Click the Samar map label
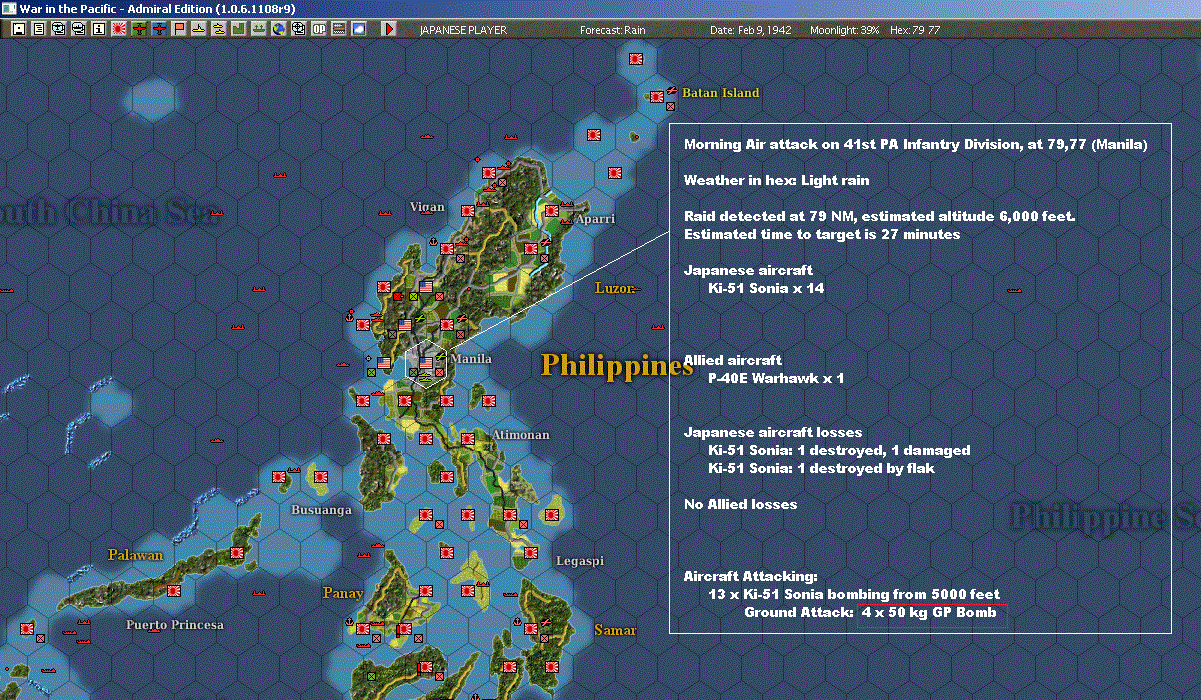1201x700 pixels. pos(615,630)
